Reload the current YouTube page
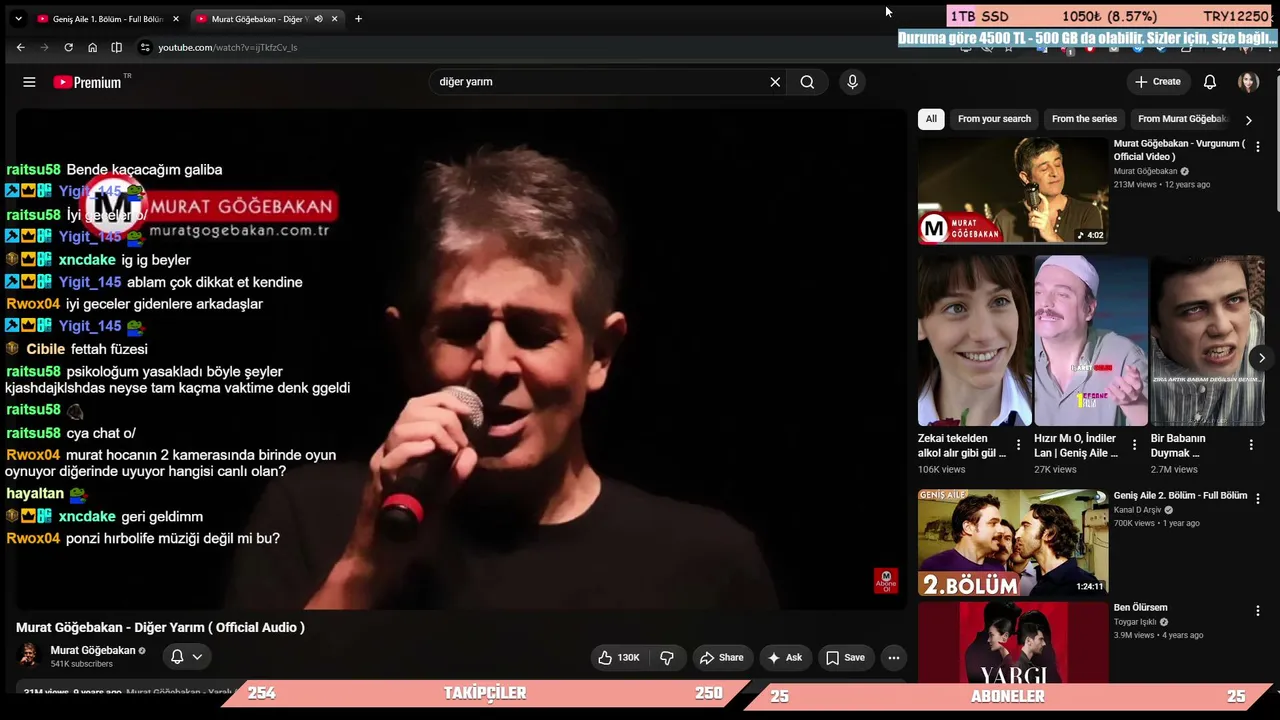Image resolution: width=1280 pixels, height=720 pixels. (68, 47)
